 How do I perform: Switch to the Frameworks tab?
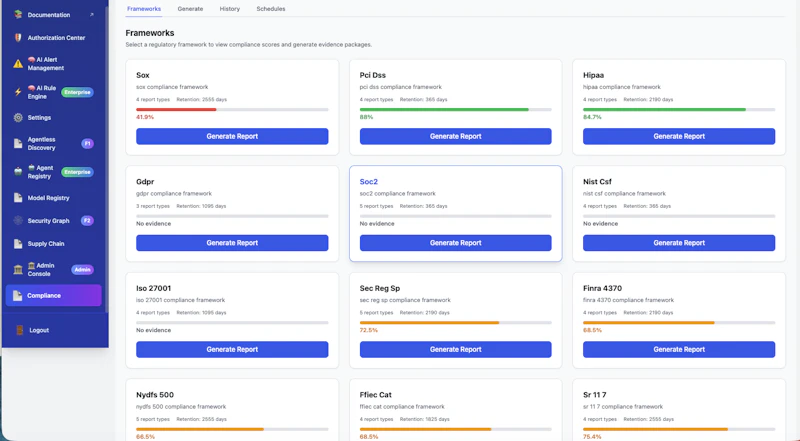pos(144,9)
